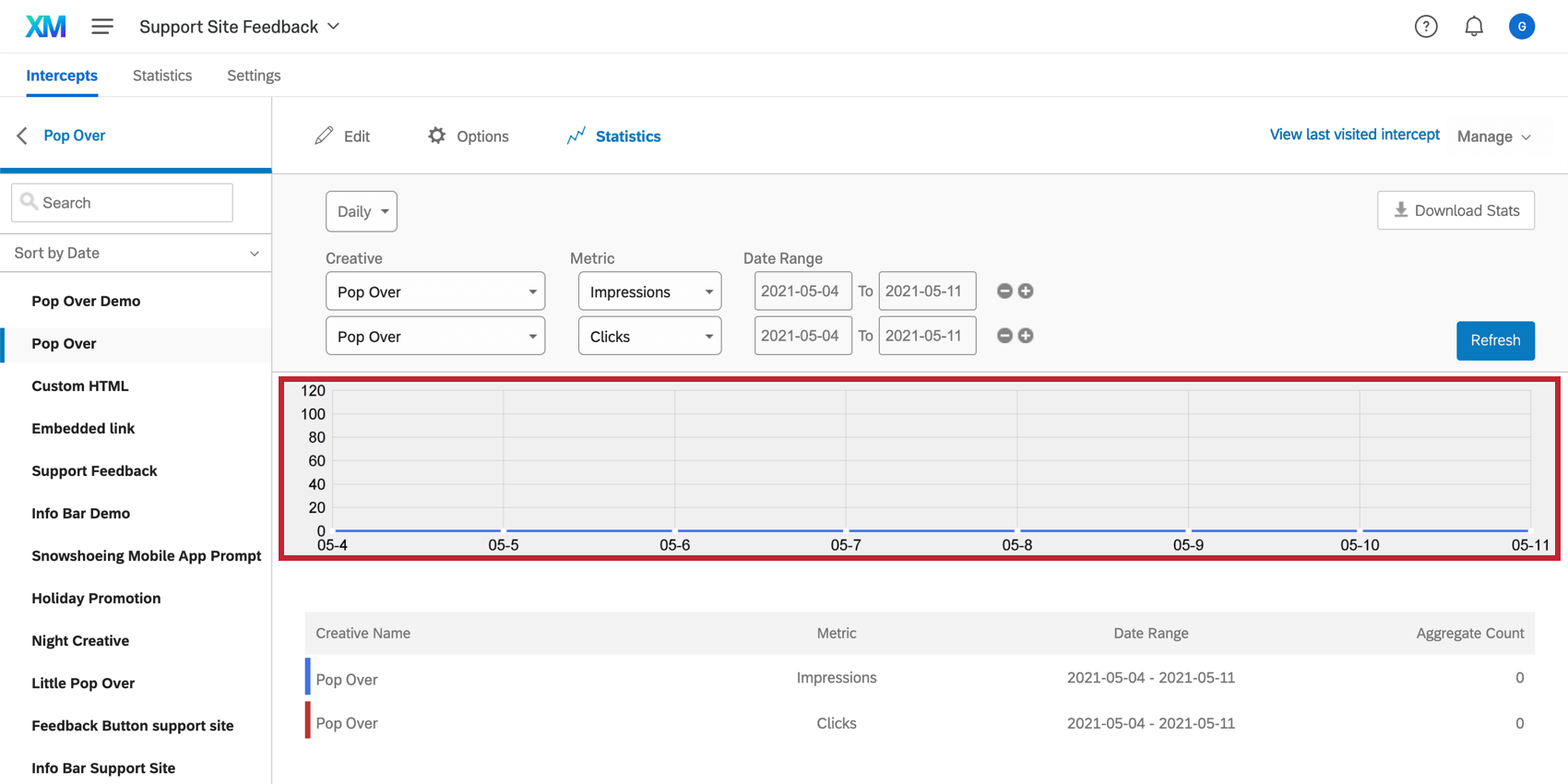1568x784 pixels.
Task: Expand the Sort by Date dropdown
Action: point(136,253)
